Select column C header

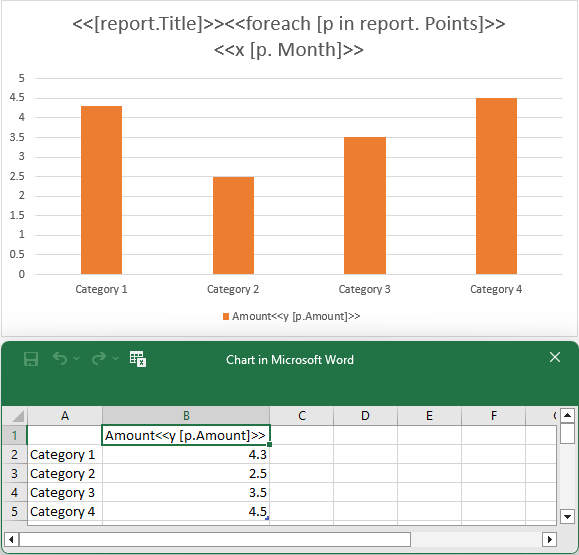click(x=302, y=416)
